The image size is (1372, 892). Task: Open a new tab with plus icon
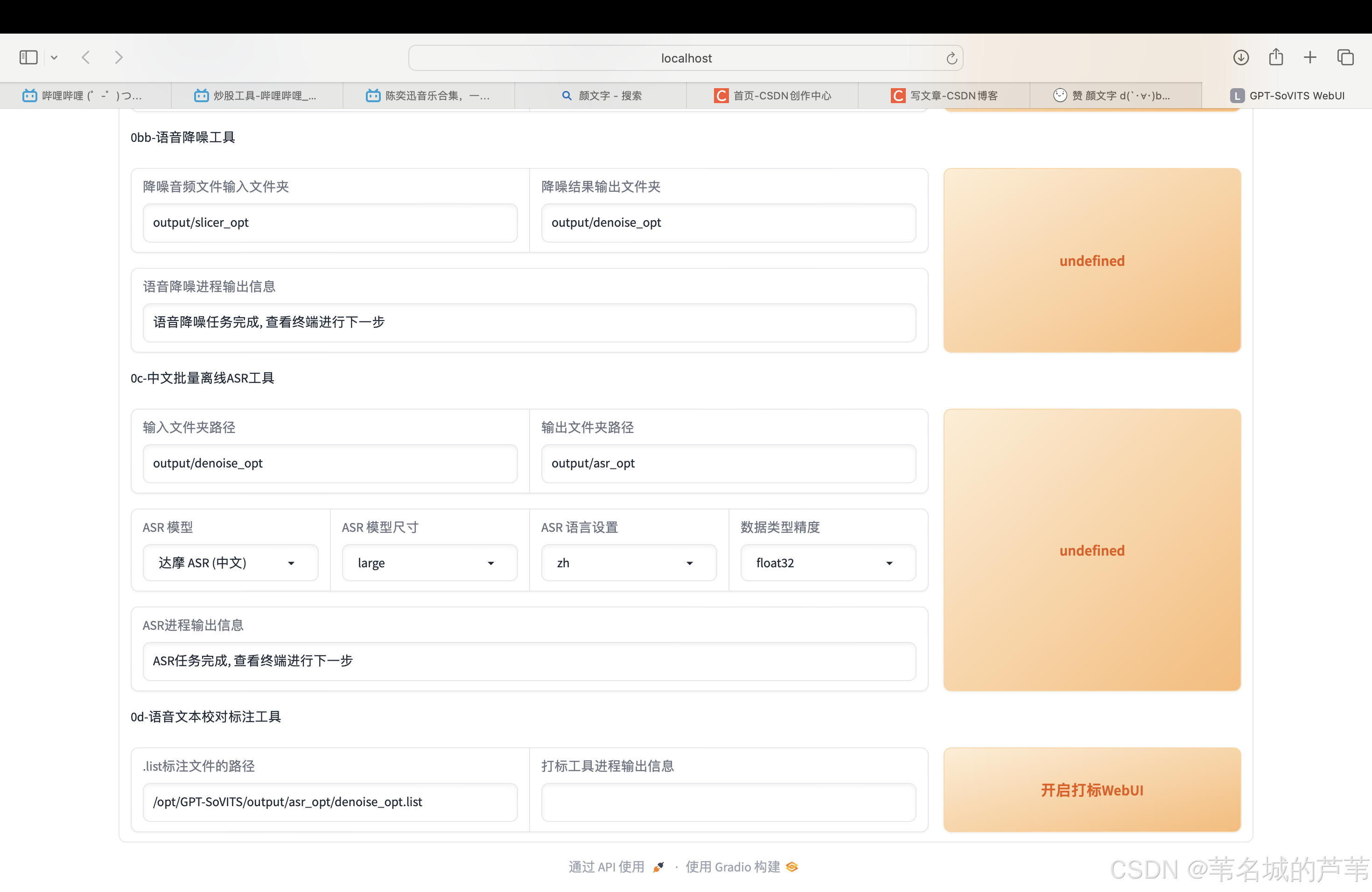pyautogui.click(x=1310, y=58)
